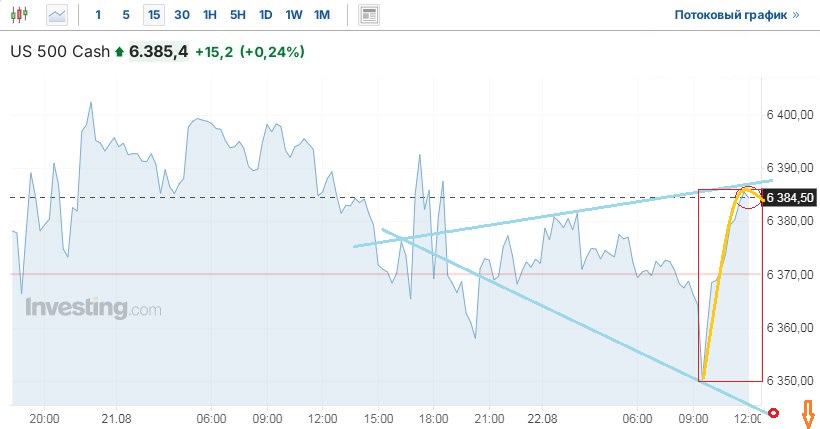Click the US 500 Cash title
This screenshot has width=820, height=429.
pyautogui.click(x=59, y=51)
